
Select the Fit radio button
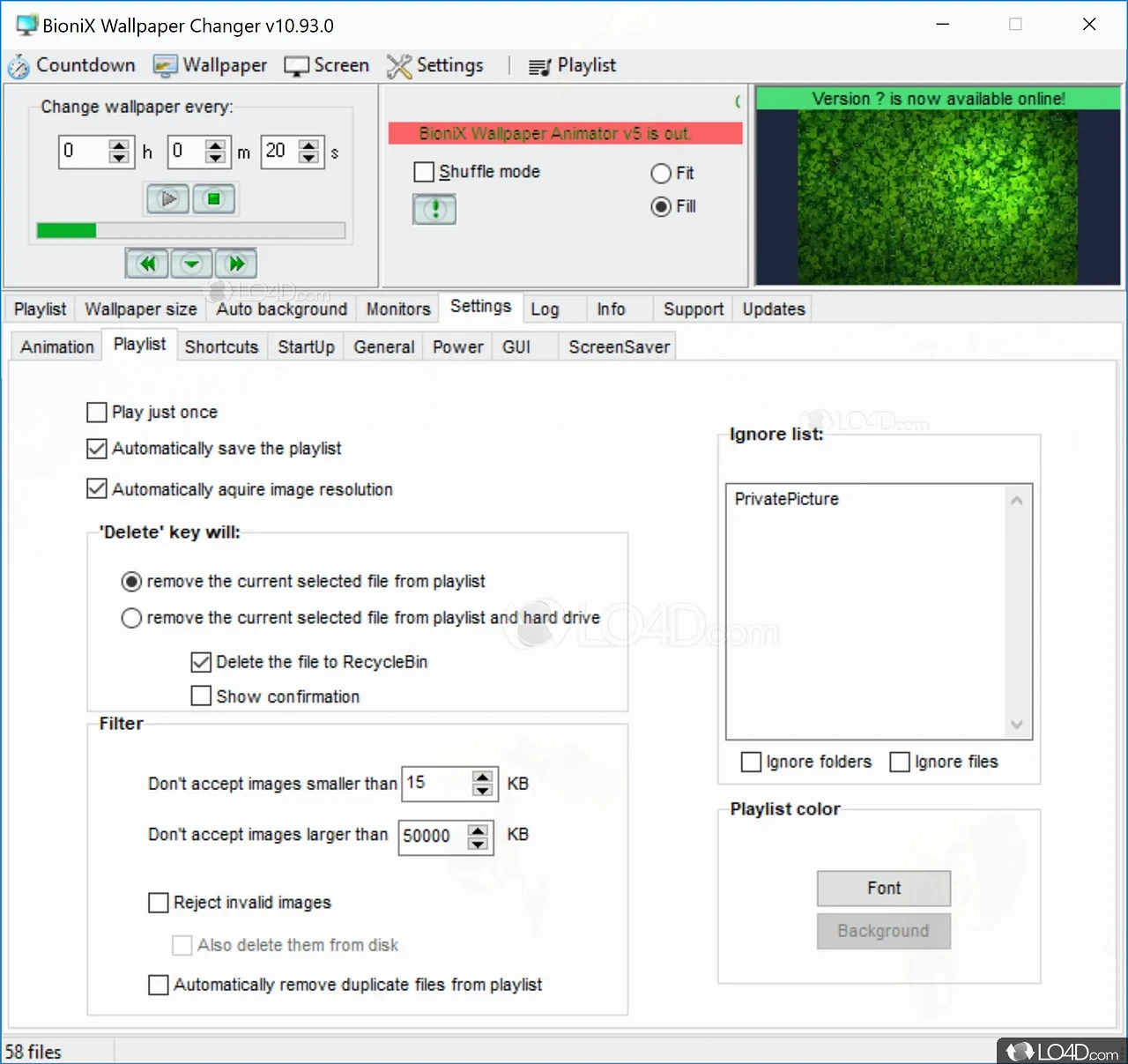pyautogui.click(x=661, y=174)
